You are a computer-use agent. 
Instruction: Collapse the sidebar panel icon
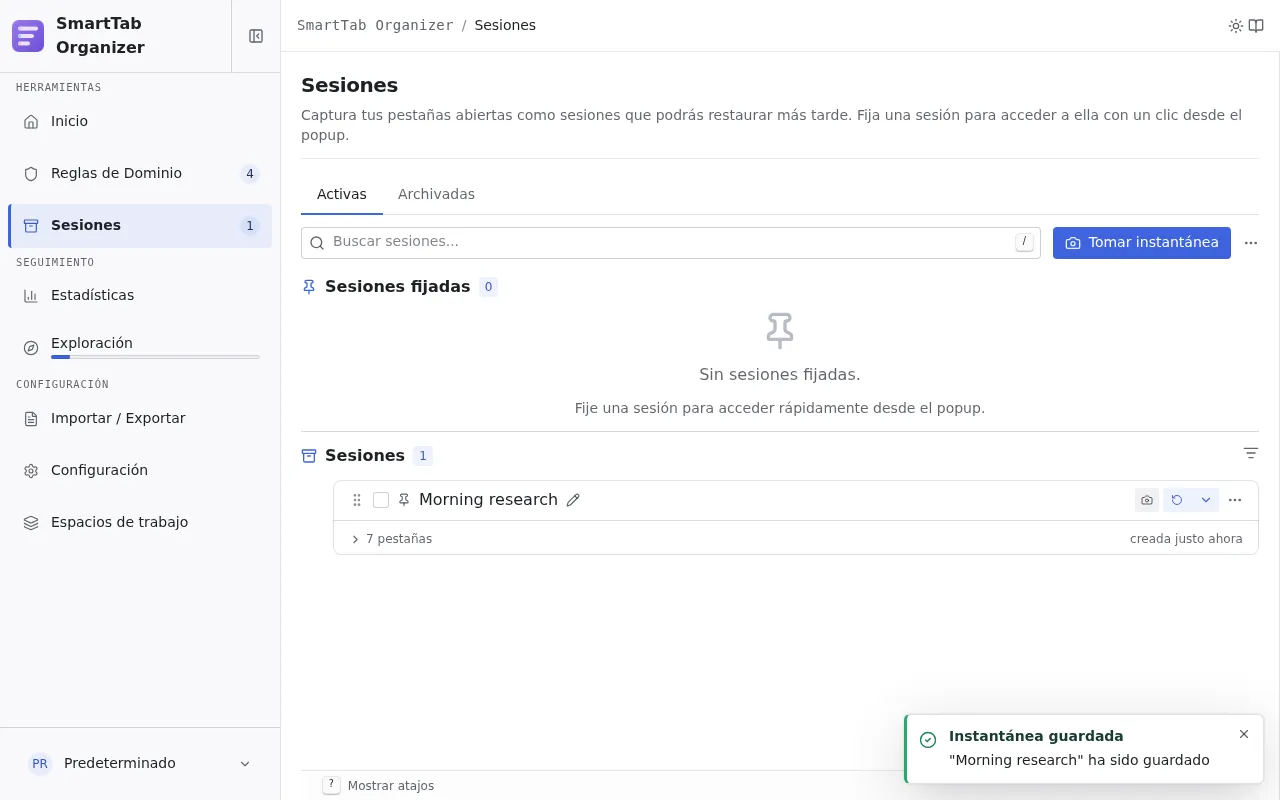256,36
